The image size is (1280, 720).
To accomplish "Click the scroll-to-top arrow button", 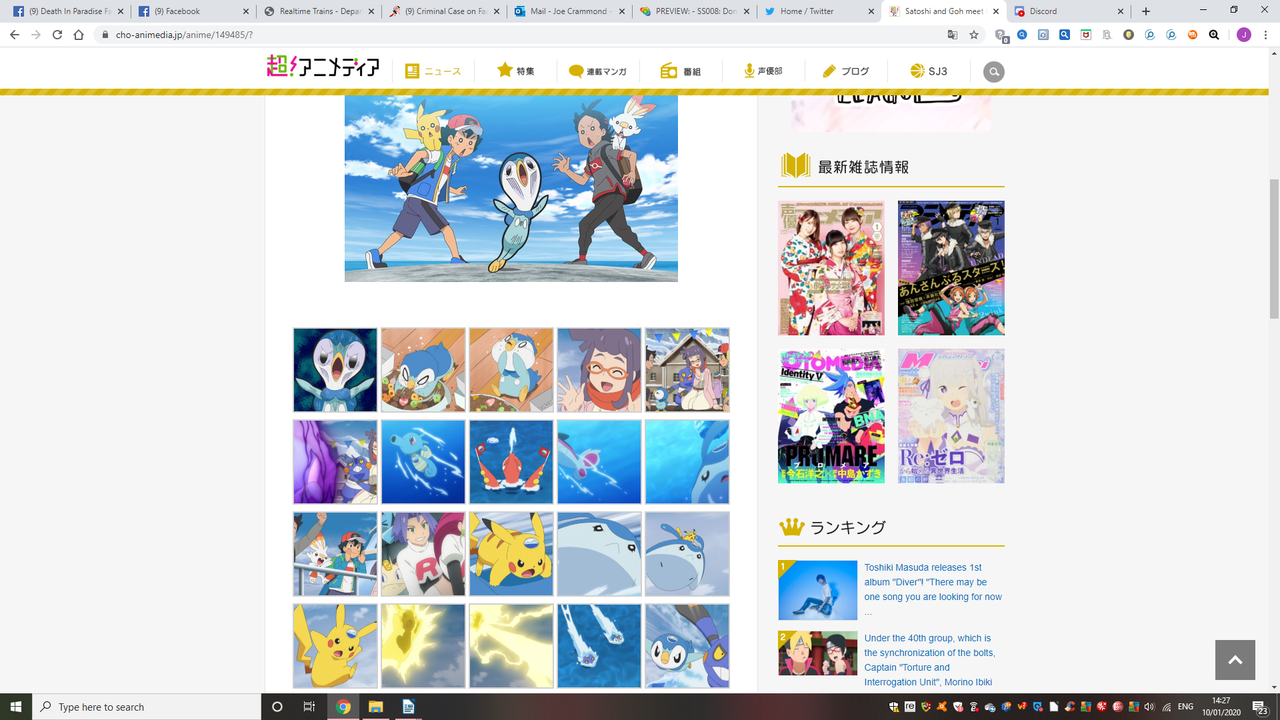I will tap(1235, 660).
